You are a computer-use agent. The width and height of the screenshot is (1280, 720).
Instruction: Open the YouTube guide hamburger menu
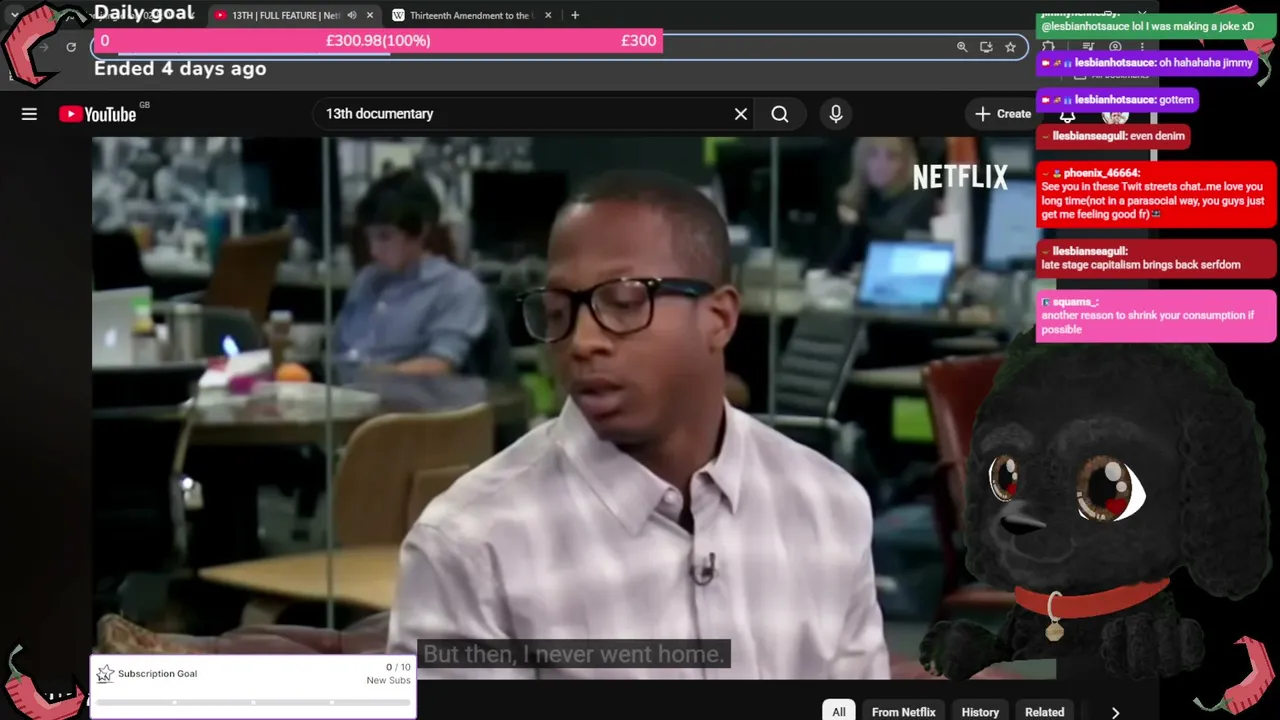pyautogui.click(x=29, y=114)
